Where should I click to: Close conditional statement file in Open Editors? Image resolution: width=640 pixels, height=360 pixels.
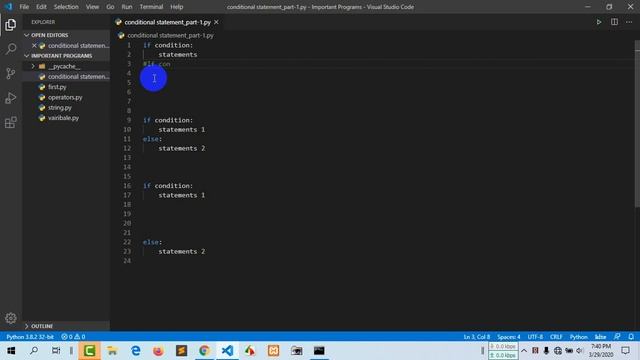[x=34, y=46]
